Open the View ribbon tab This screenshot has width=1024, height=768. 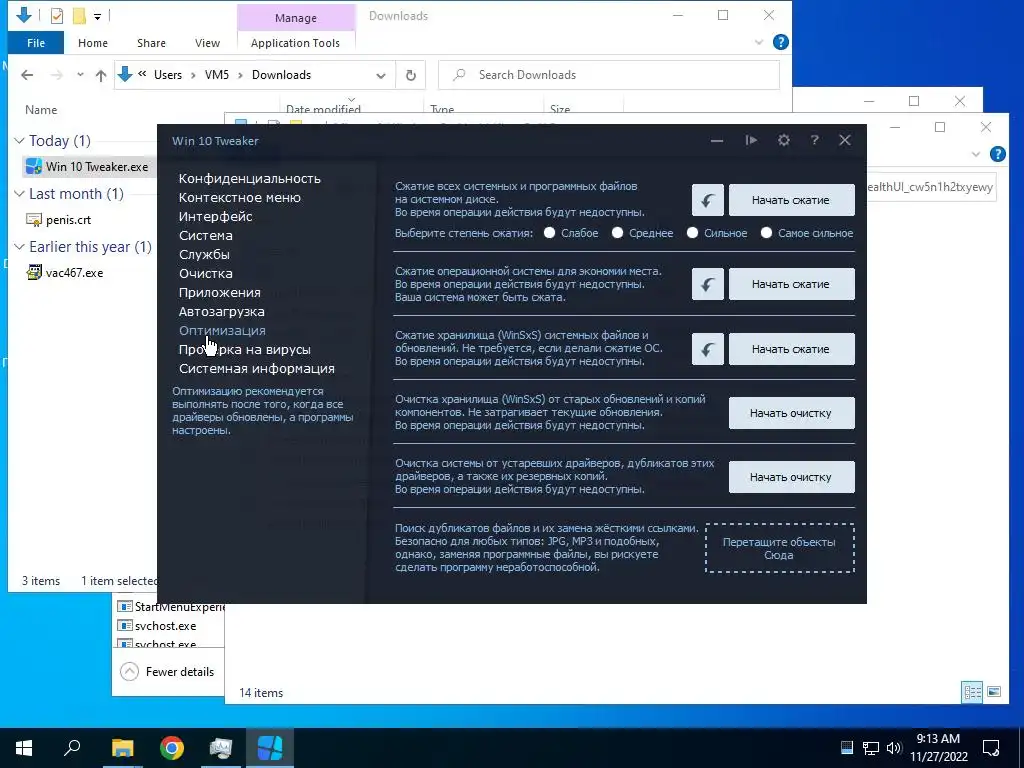(x=207, y=42)
